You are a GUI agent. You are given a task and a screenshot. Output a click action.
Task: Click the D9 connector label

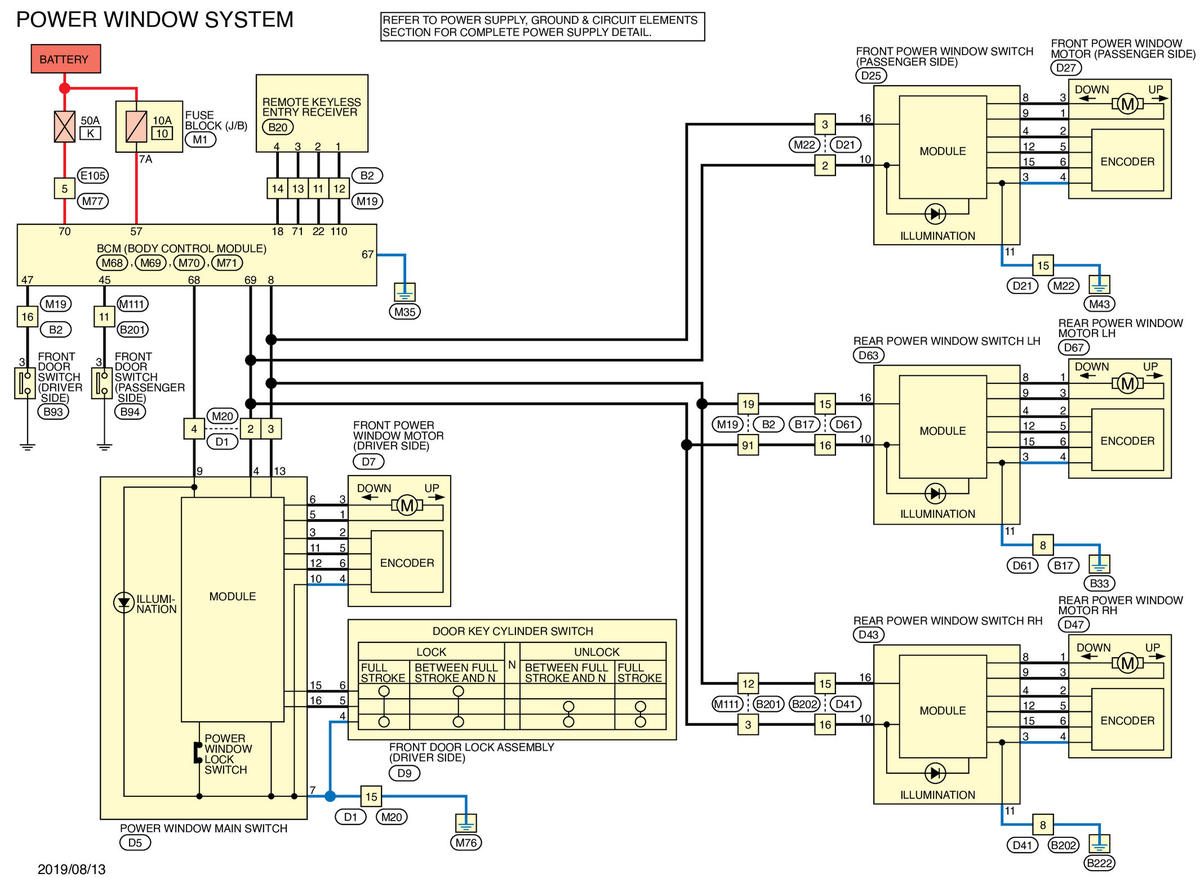tap(403, 772)
